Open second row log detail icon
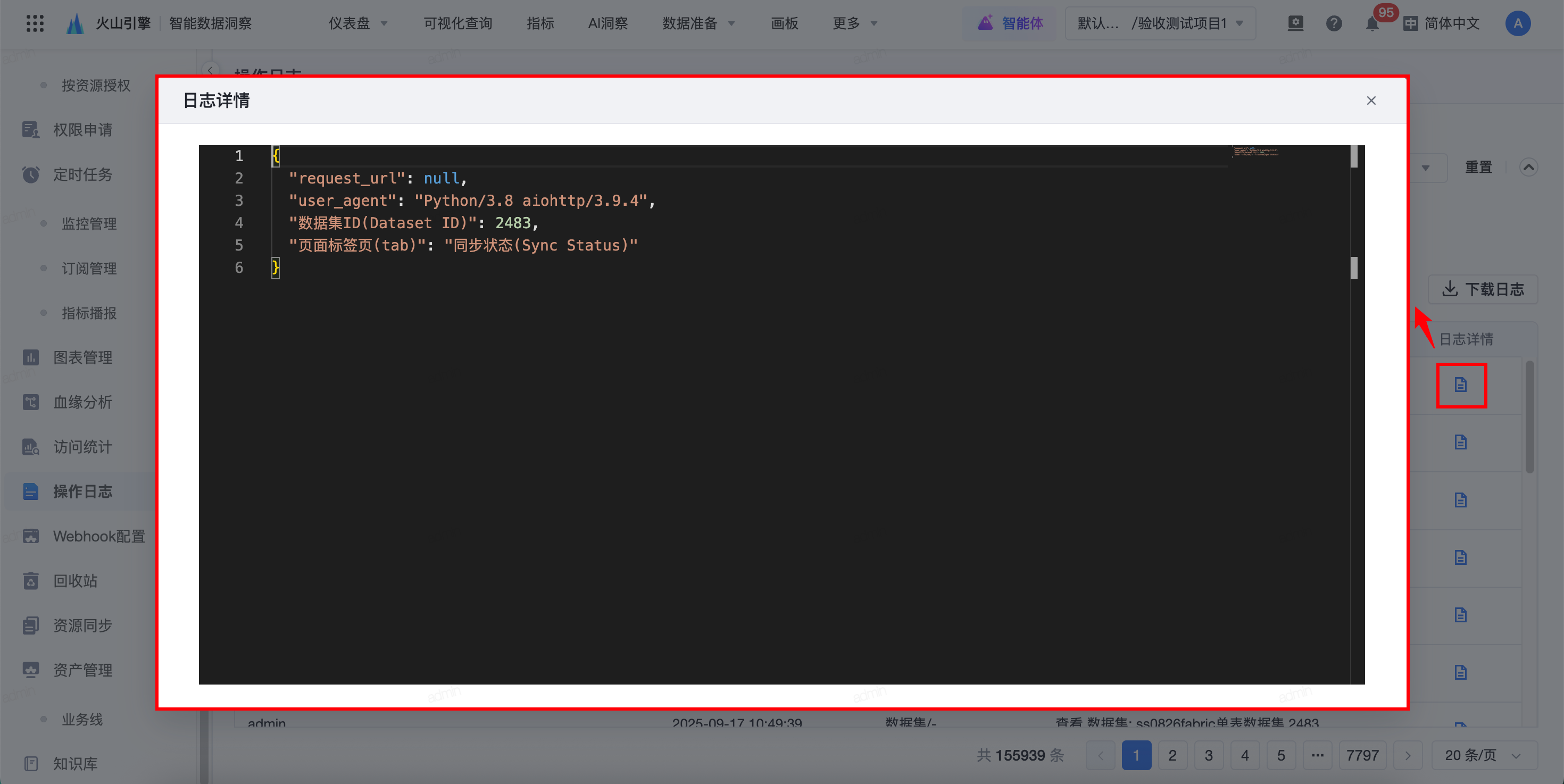 tap(1461, 443)
